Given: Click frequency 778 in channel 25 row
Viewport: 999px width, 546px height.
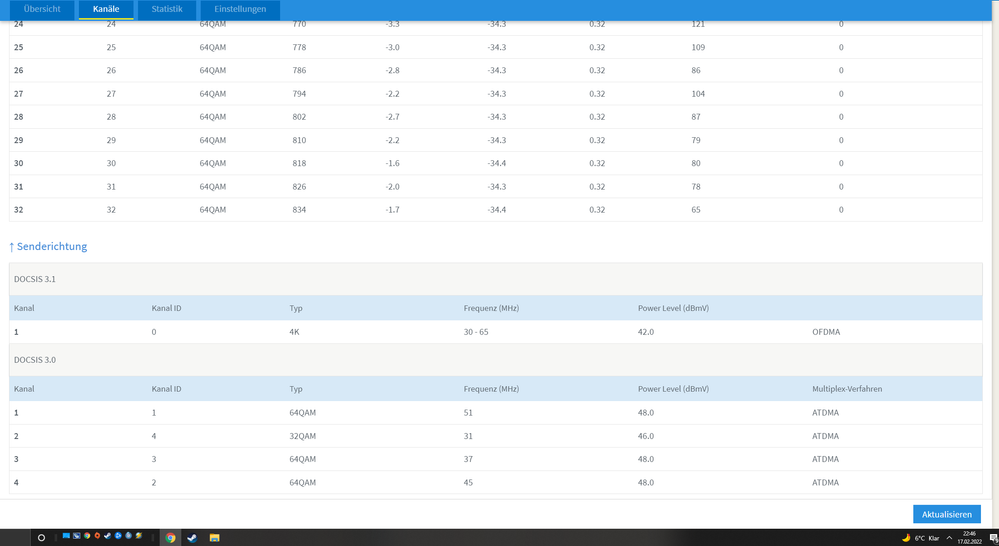Looking at the screenshot, I should (x=299, y=47).
